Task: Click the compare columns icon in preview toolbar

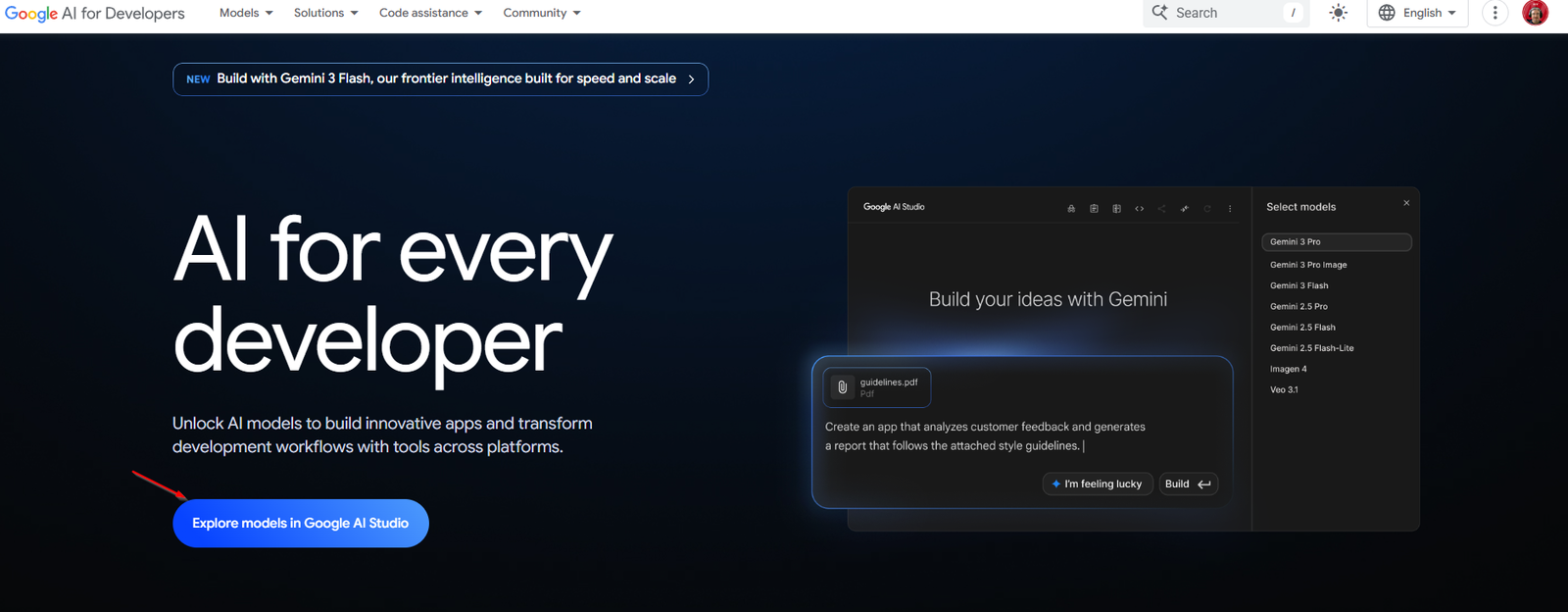Action: tap(1116, 208)
